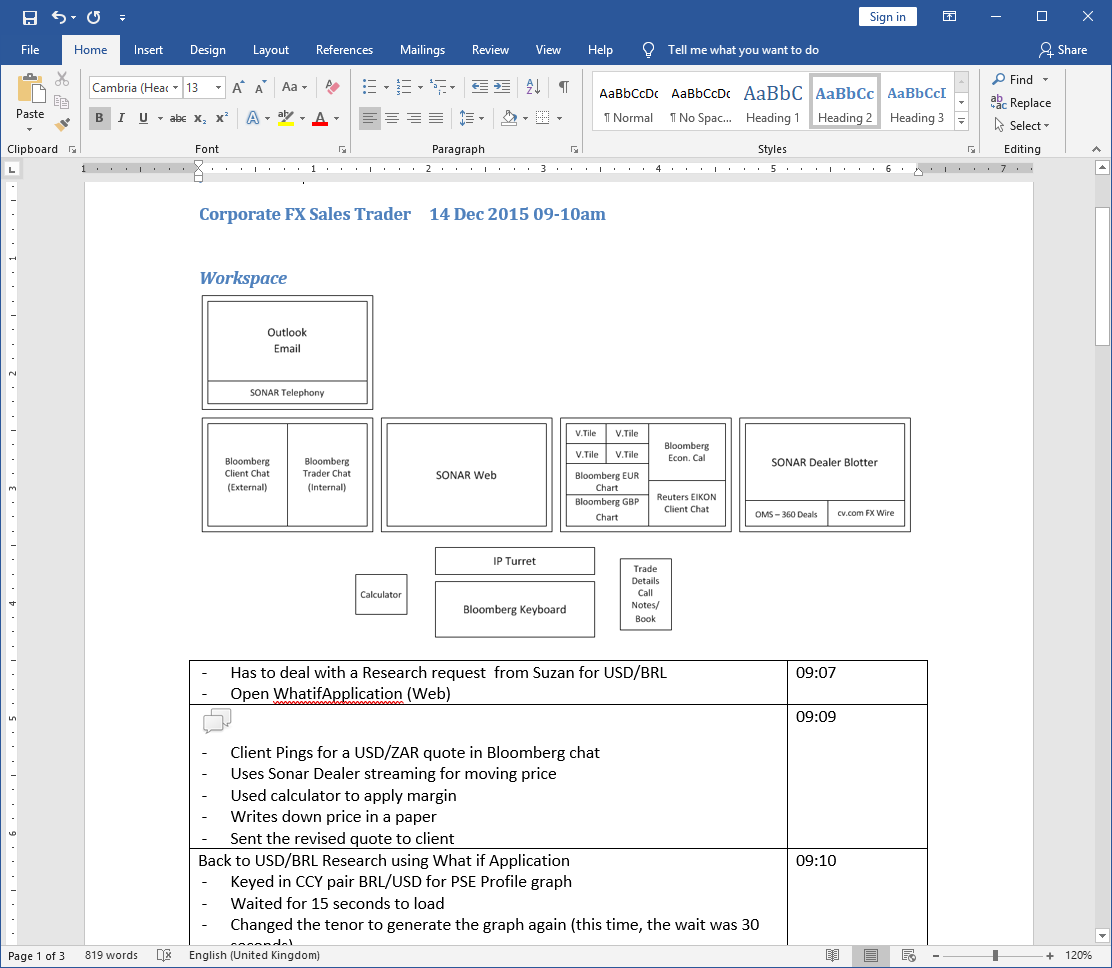Select the Format Painter tool
1112x968 pixels.
pos(62,125)
